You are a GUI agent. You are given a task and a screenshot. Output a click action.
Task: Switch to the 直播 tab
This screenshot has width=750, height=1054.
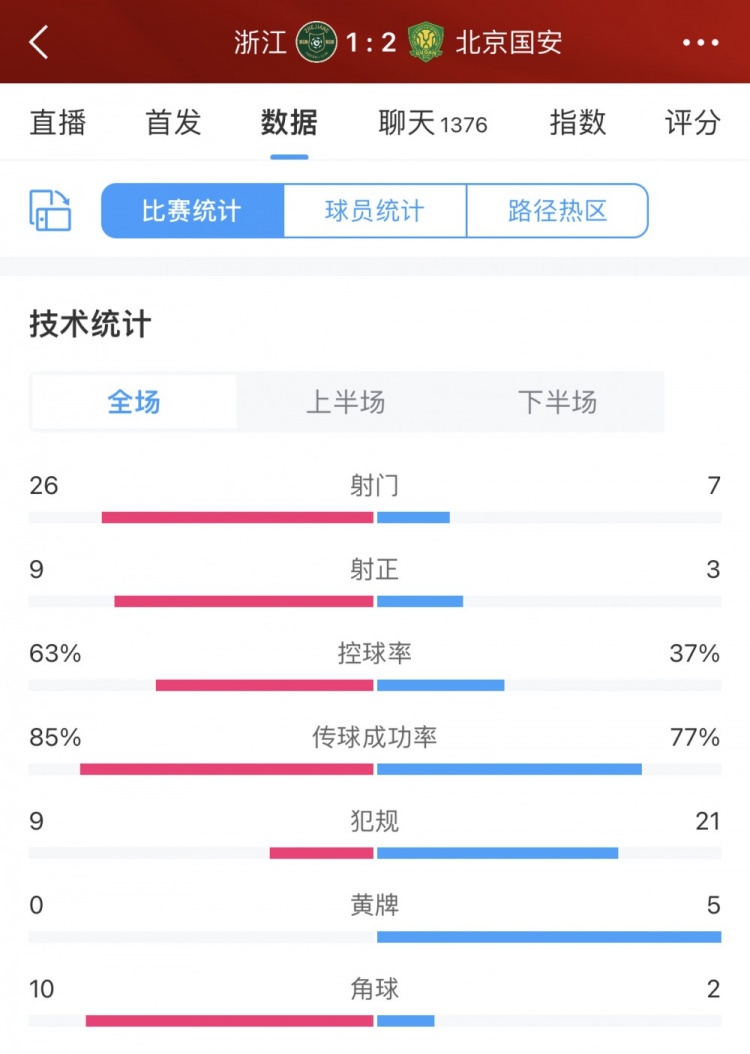(x=58, y=123)
